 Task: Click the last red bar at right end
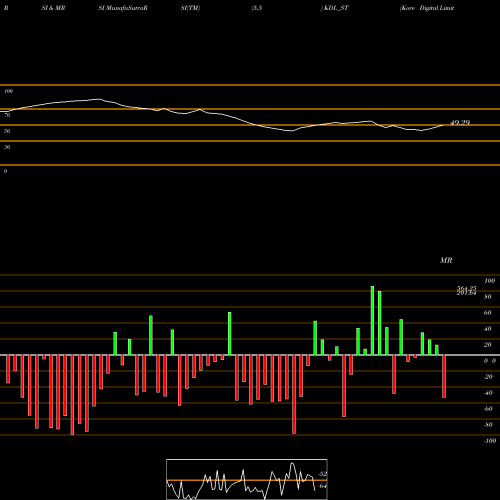click(444, 376)
